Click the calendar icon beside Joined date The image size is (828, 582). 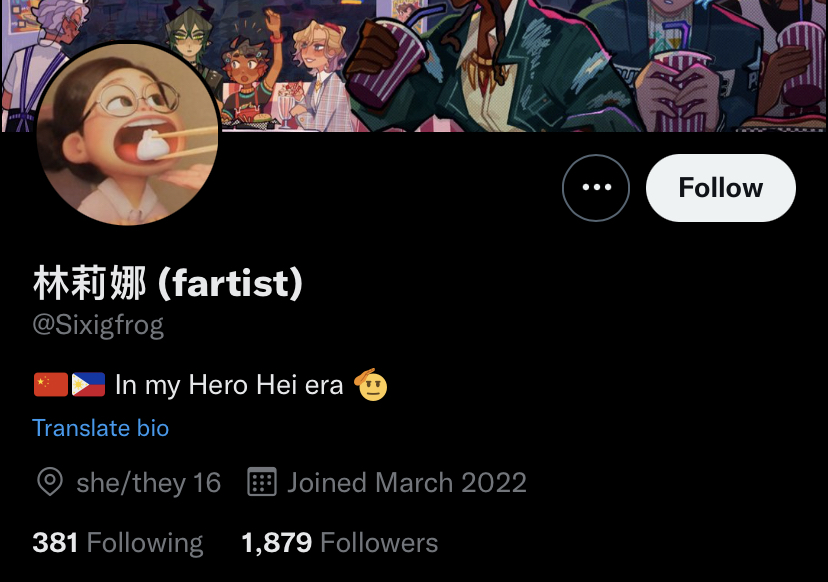coord(262,482)
